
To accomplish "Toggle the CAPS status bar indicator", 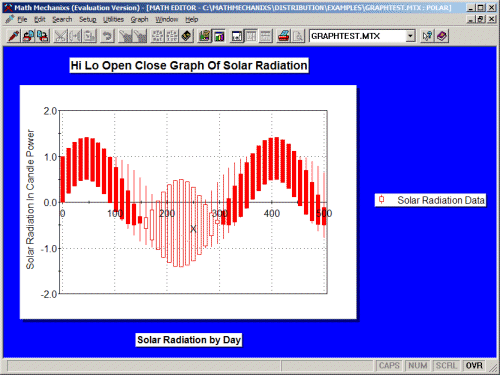I will [x=389, y=366].
